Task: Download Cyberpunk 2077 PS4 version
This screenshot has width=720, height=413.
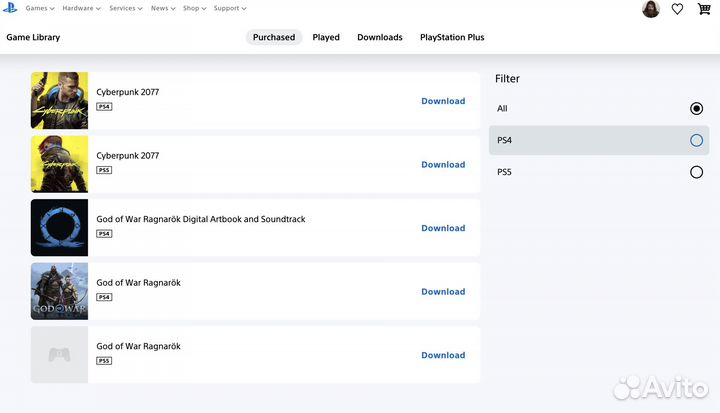Action: (443, 101)
